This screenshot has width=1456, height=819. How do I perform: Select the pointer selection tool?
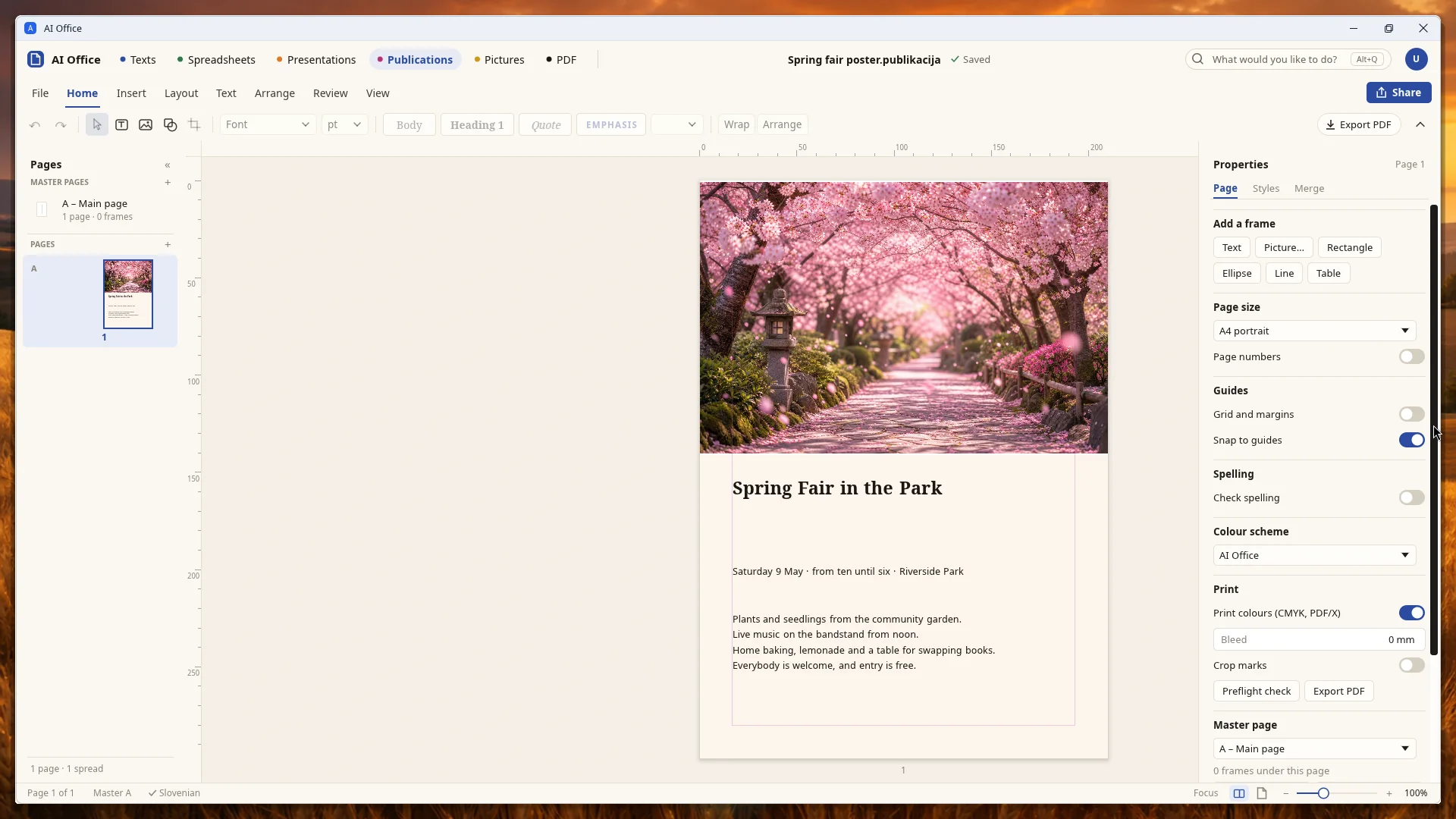click(x=96, y=125)
